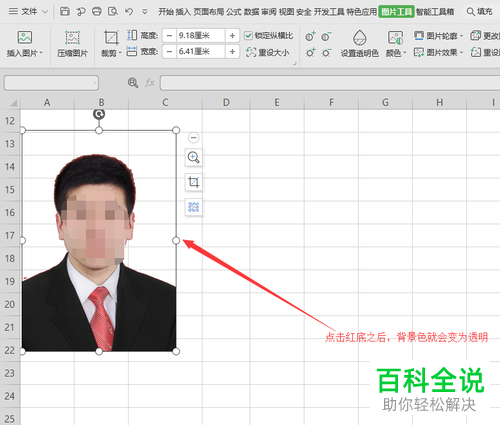Switch to the 开发工具 tab

(329, 12)
